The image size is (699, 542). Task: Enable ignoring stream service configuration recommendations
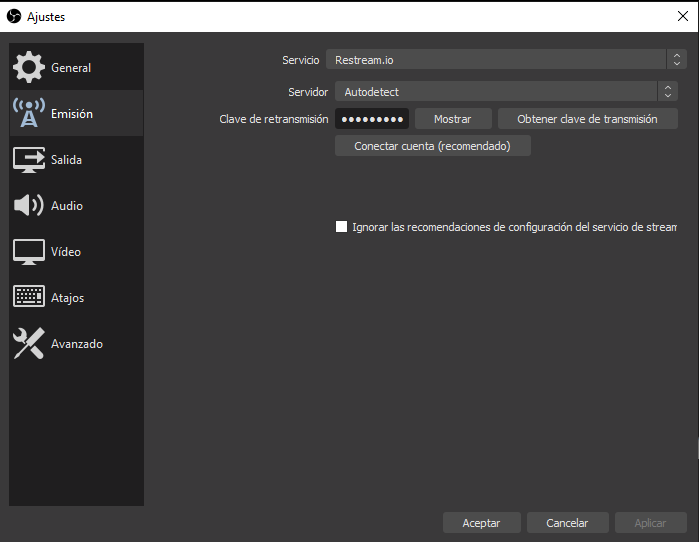coord(341,226)
